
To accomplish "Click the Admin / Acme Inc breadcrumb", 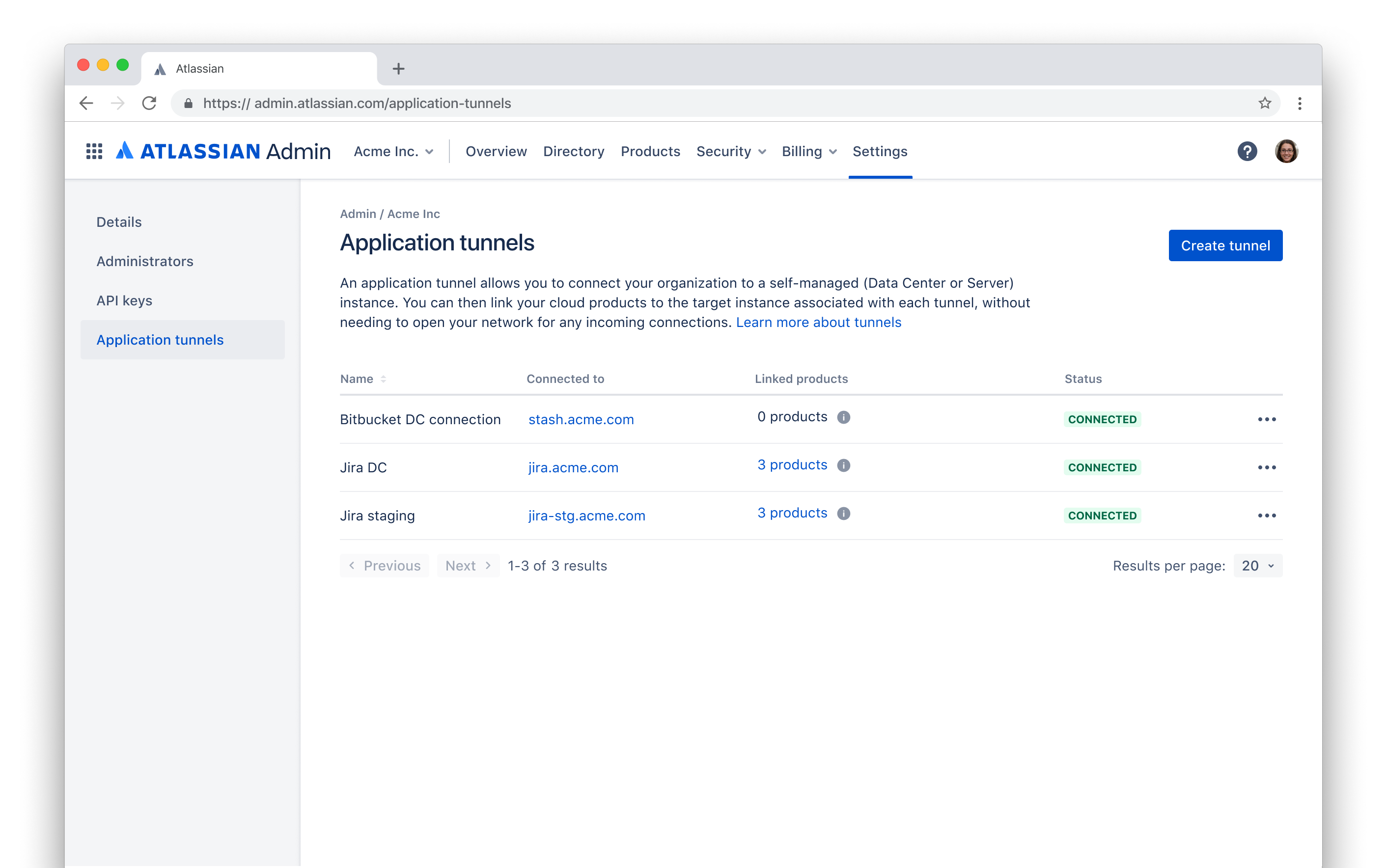I will click(389, 214).
